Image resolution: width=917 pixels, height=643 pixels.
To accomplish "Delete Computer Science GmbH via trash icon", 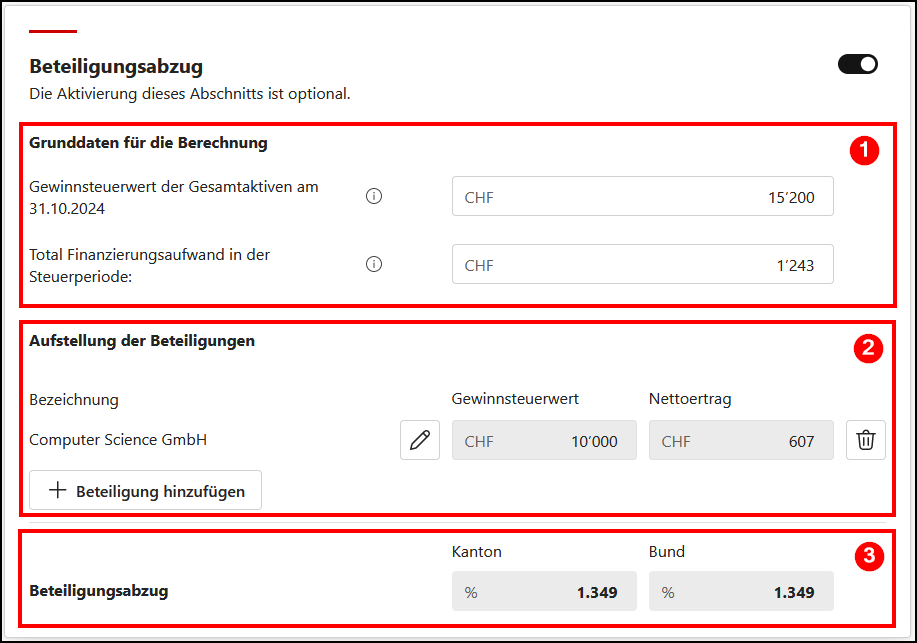I will pyautogui.click(x=866, y=440).
